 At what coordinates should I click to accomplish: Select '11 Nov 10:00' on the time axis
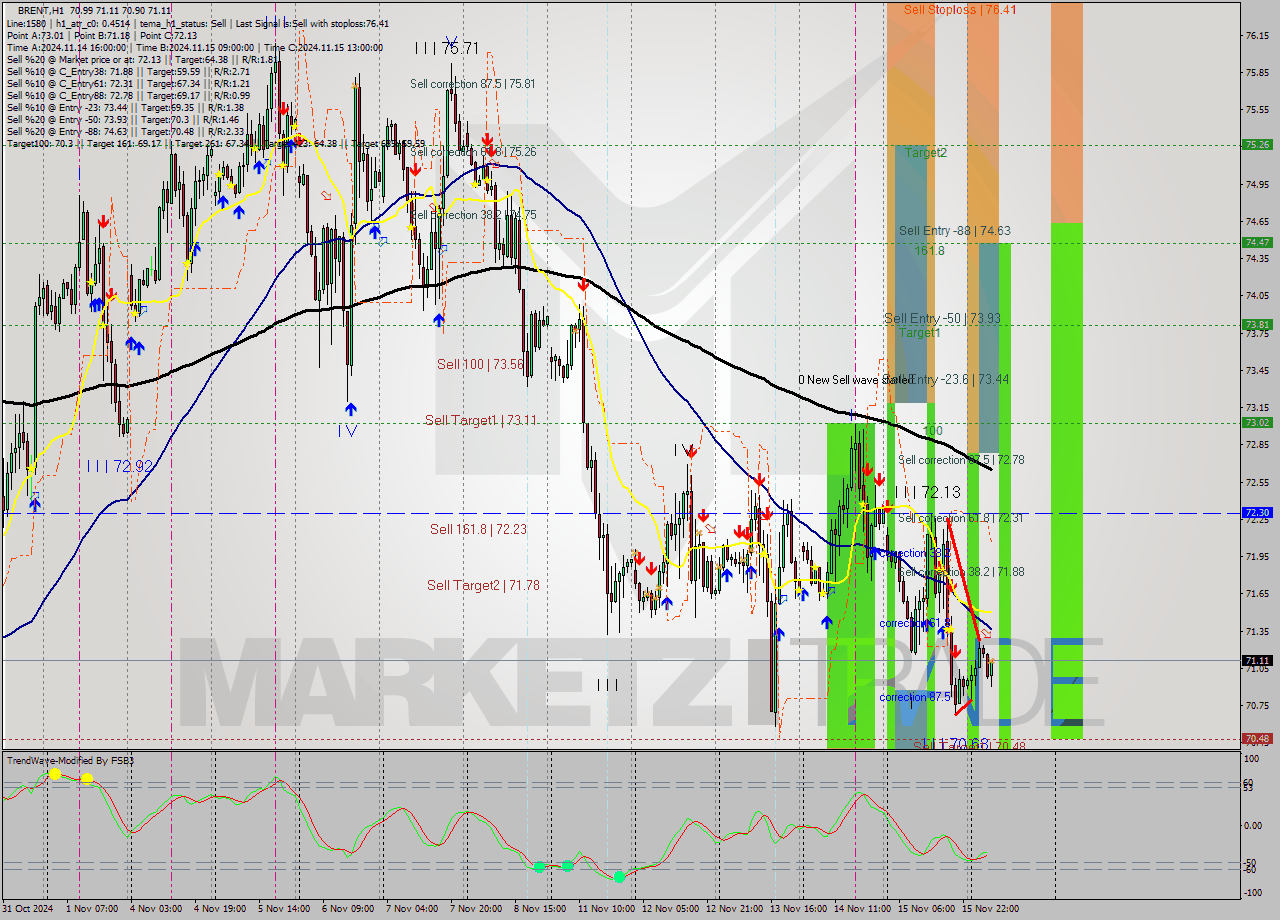click(x=606, y=909)
